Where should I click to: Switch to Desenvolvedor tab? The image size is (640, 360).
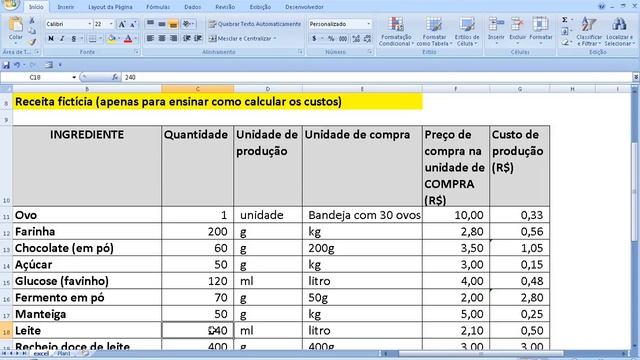pyautogui.click(x=304, y=7)
